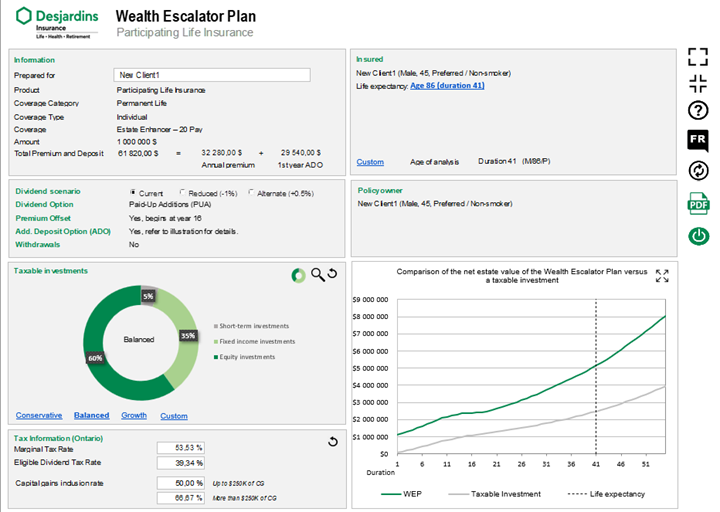This screenshot has width=720, height=512.
Task: Click the 29 540,00 $ first-year ADO value
Action: [301, 152]
